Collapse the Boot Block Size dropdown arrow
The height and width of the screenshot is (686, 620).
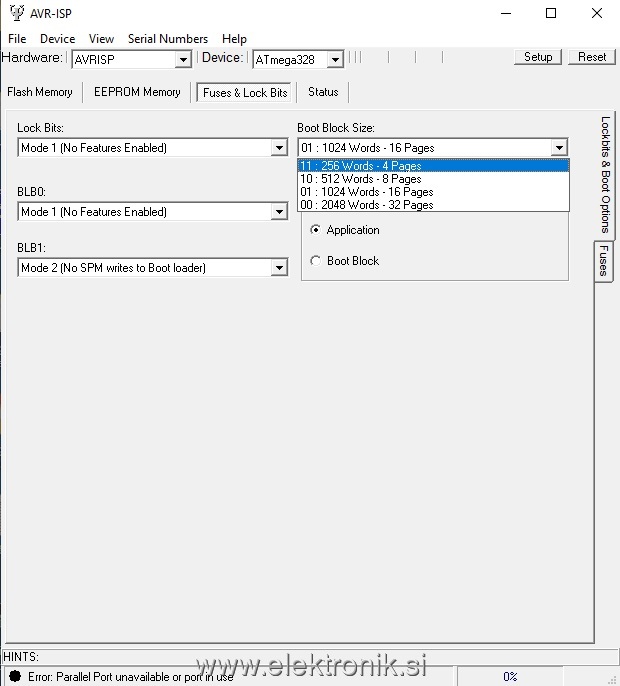coord(559,147)
